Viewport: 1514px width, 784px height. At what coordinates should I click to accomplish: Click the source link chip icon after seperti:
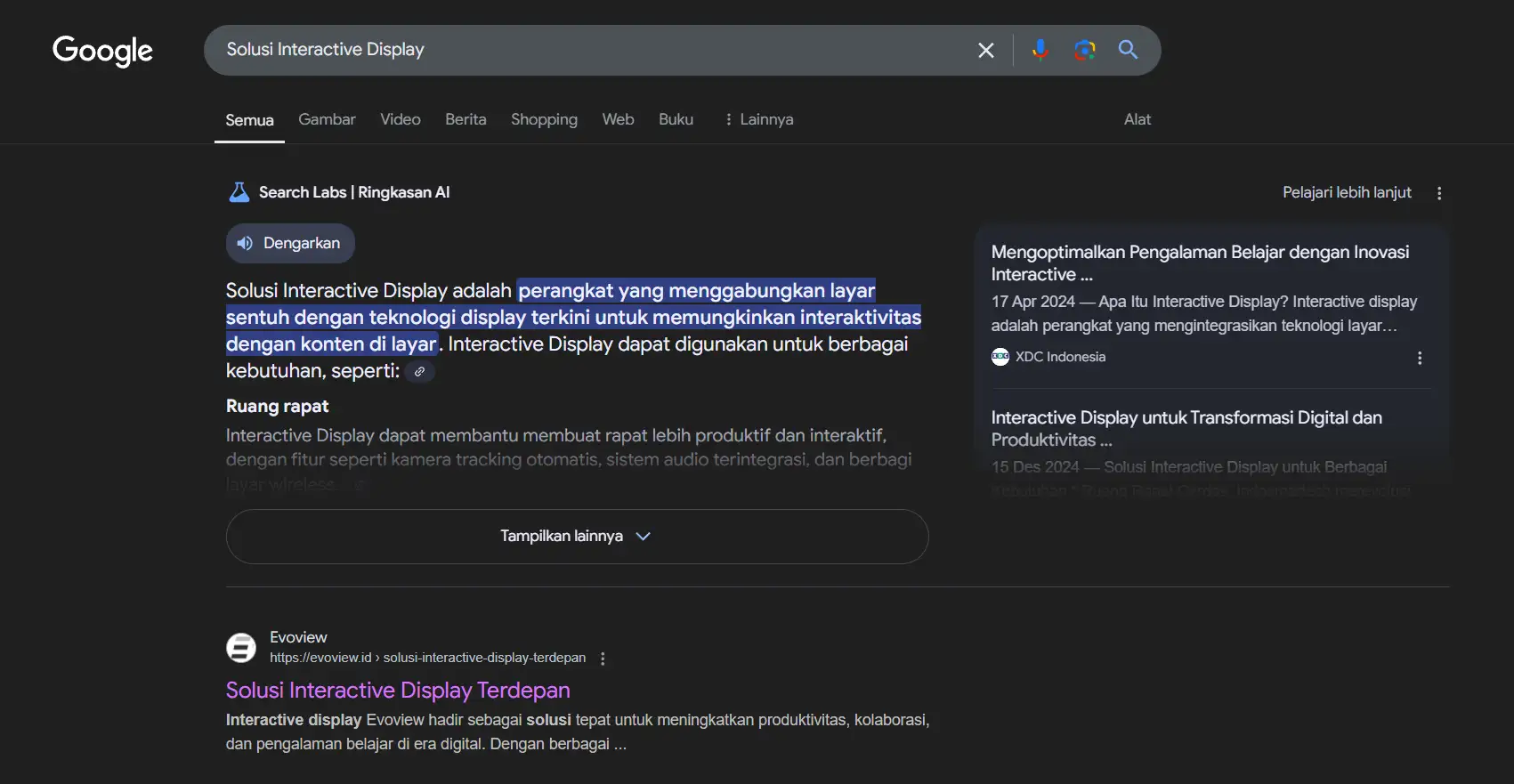tap(420, 371)
